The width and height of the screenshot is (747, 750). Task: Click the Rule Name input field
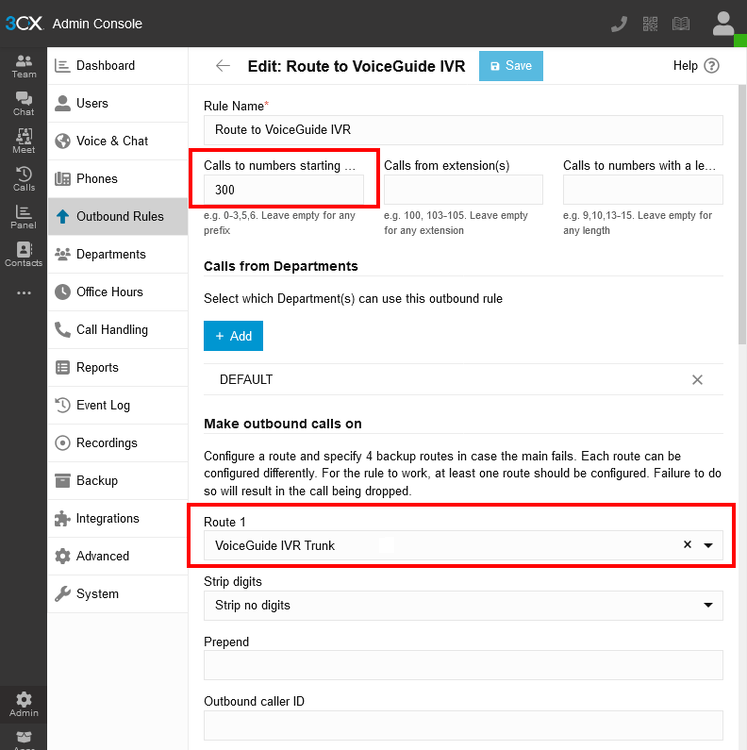coord(463,130)
